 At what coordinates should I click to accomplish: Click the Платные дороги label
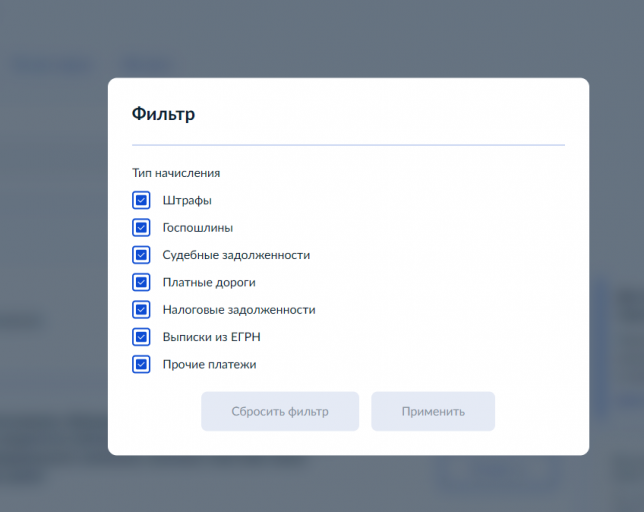point(209,282)
